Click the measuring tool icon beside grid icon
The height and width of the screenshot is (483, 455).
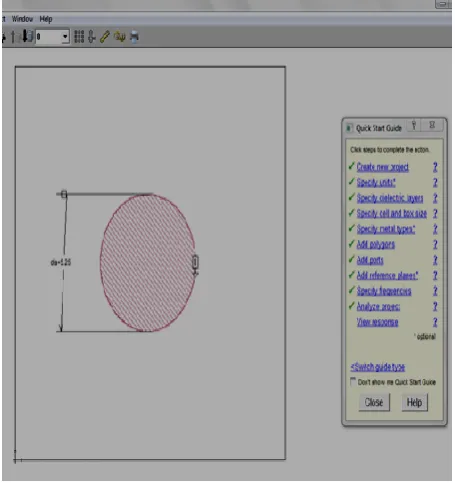coord(91,37)
